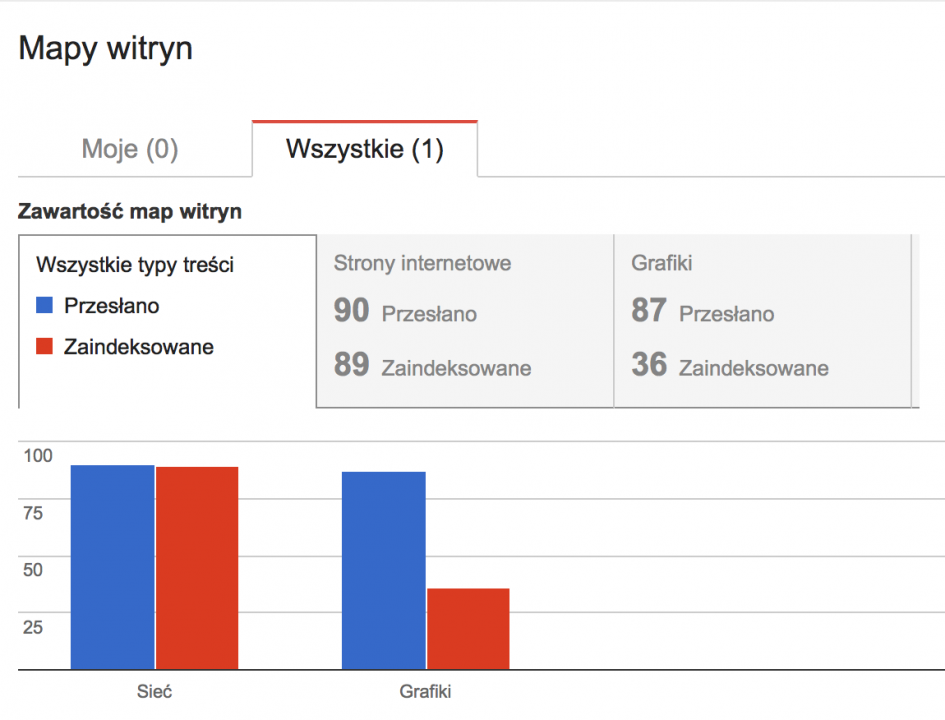Viewport: 945px width, 720px height.
Task: Click the 87 Przesłano graphics count
Action: 703,311
